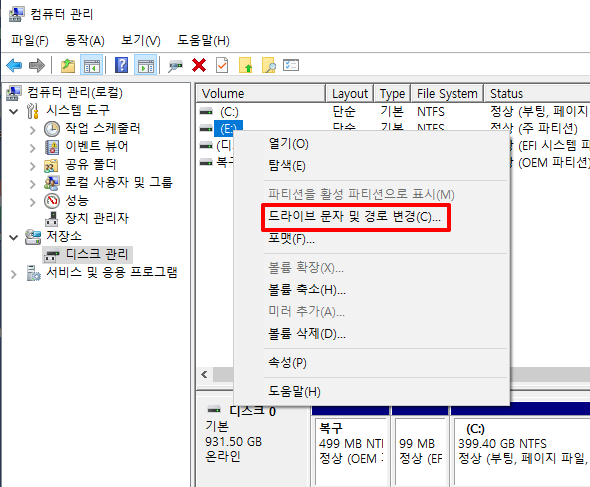Open the 보기(V) menu
590x487 pixels.
tap(141, 40)
